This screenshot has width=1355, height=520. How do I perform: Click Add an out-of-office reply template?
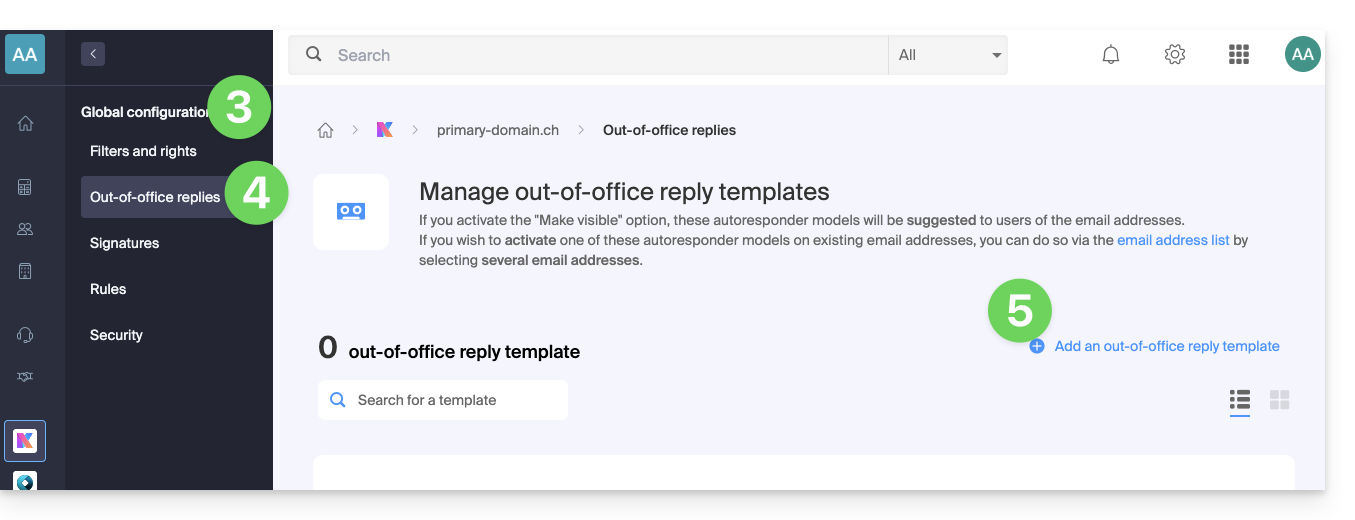1166,346
